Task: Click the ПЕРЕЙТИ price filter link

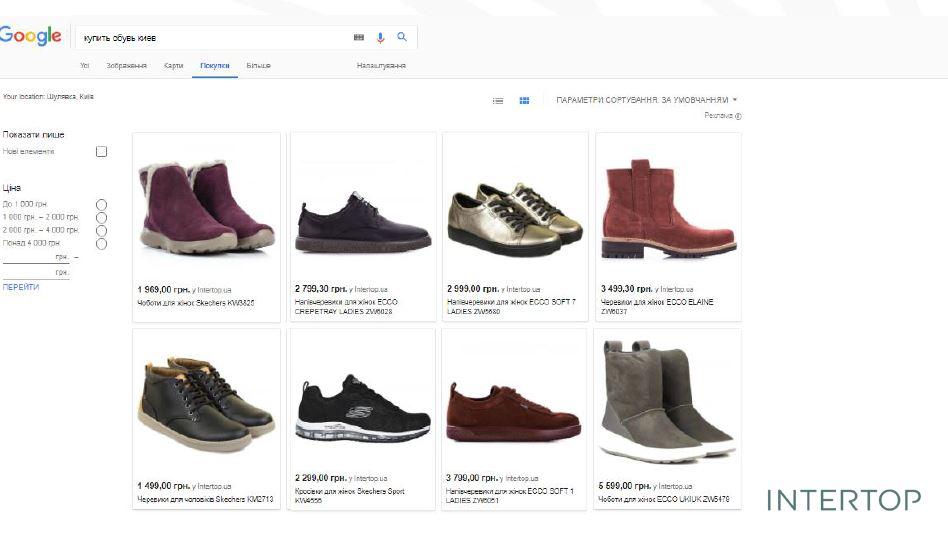Action: (21, 287)
